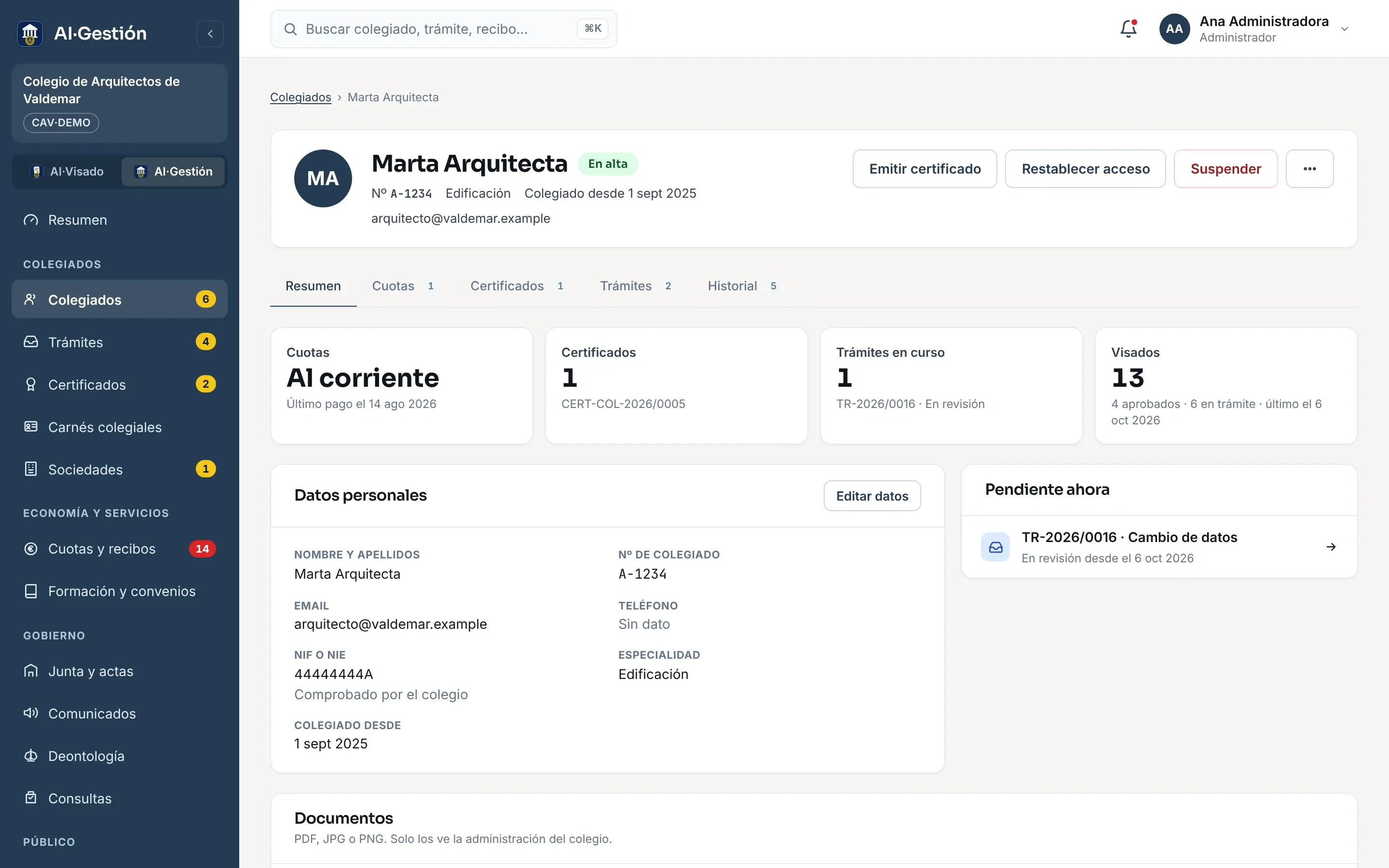Click CERT-COL-2026/0005 in Certificados card
The height and width of the screenshot is (868, 1389).
[623, 404]
